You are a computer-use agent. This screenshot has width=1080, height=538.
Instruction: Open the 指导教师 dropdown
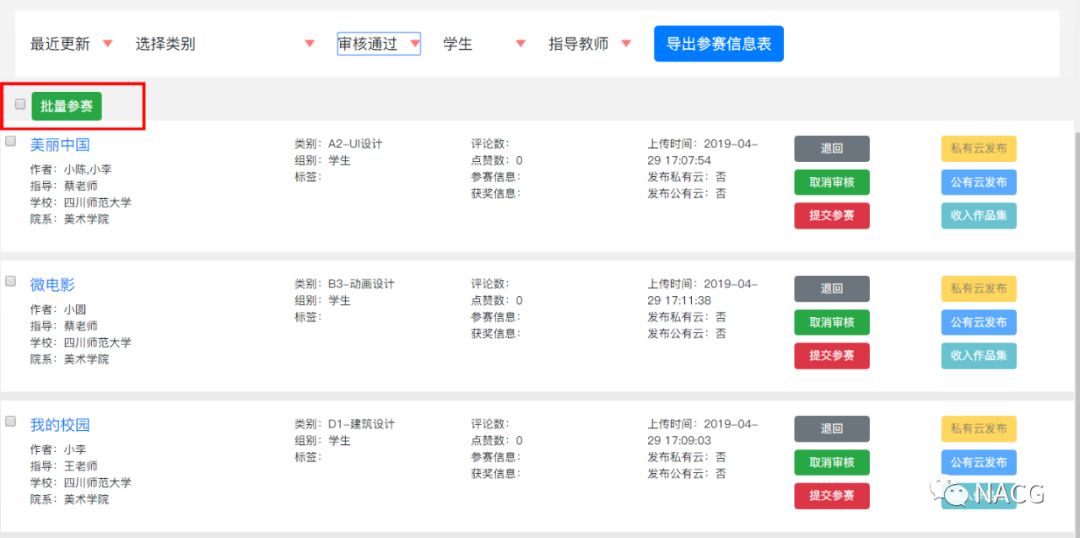coord(590,44)
